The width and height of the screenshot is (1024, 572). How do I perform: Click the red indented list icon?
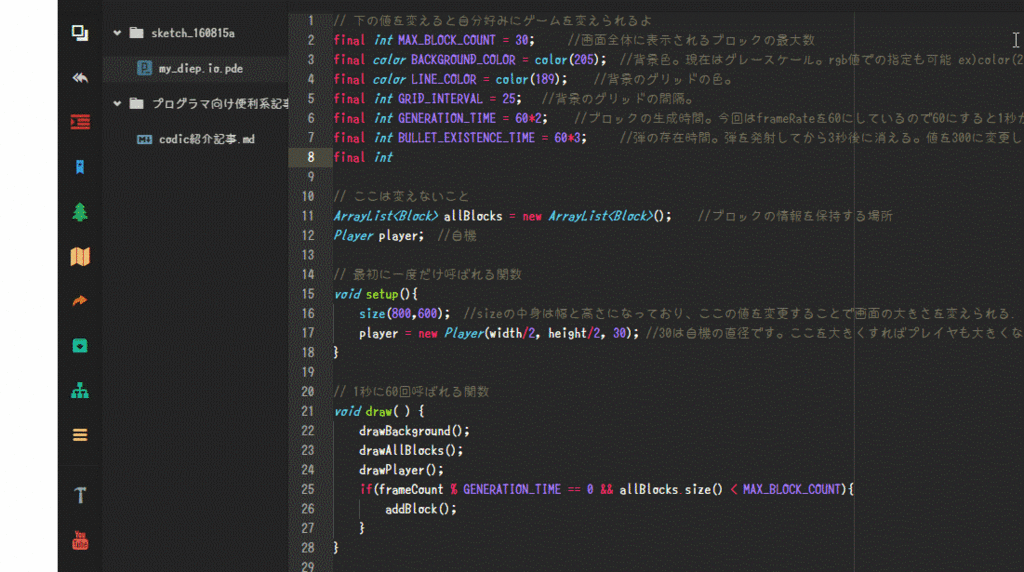tap(80, 122)
